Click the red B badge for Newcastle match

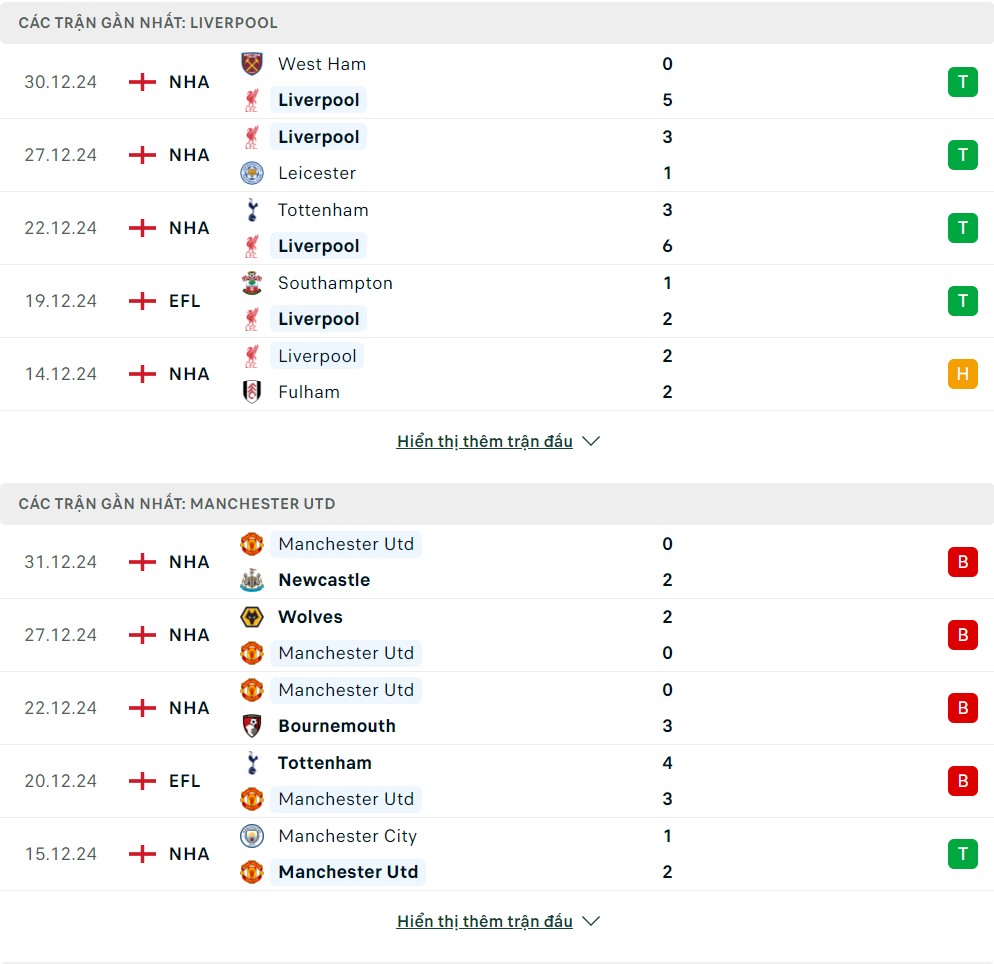click(x=962, y=562)
